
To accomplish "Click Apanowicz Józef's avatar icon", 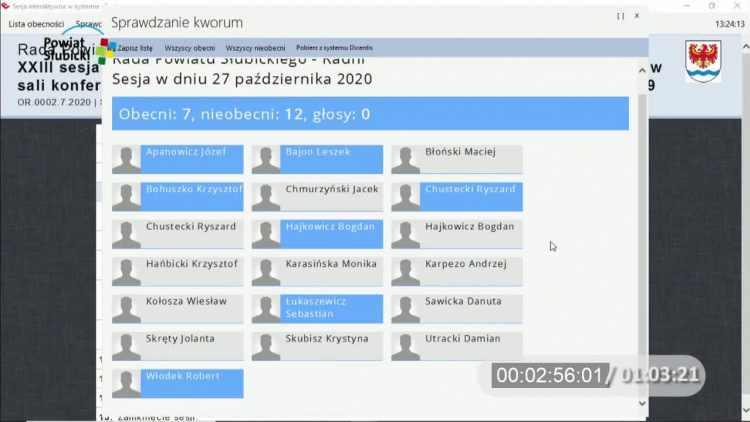I will pyautogui.click(x=126, y=160).
